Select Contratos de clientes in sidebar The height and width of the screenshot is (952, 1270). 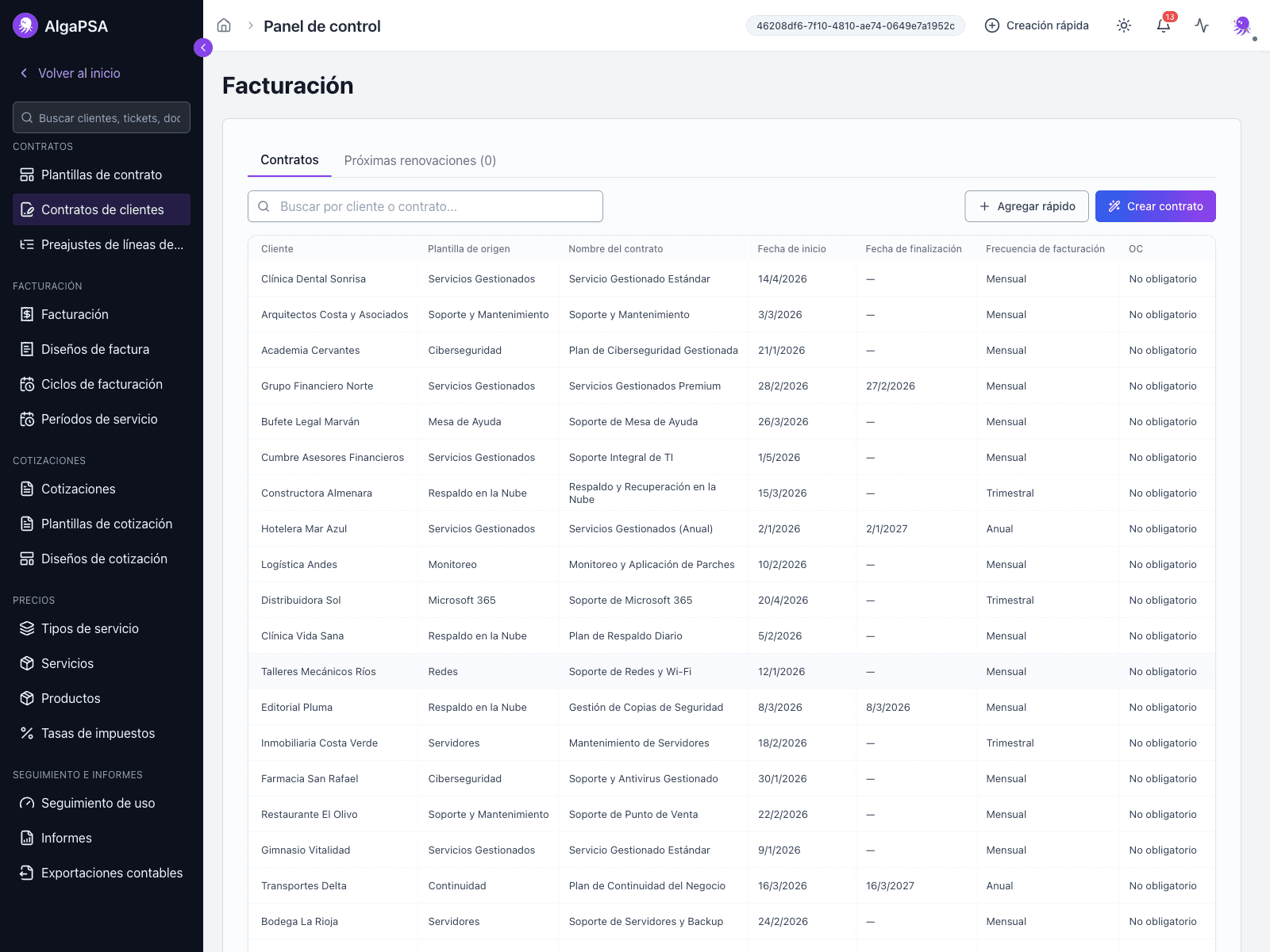102,209
